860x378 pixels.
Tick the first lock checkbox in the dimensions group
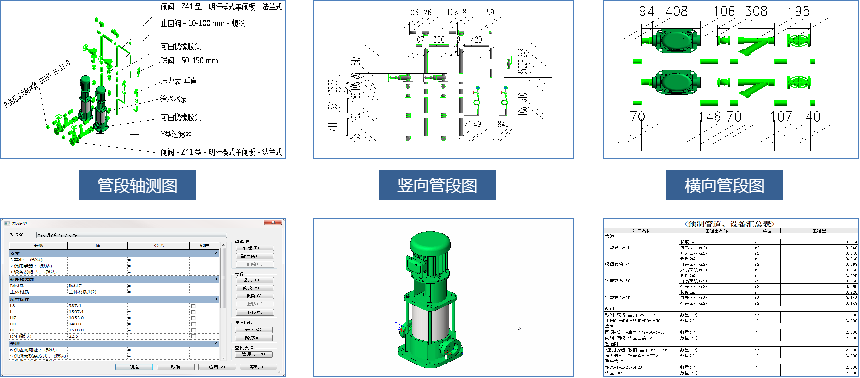point(193,306)
